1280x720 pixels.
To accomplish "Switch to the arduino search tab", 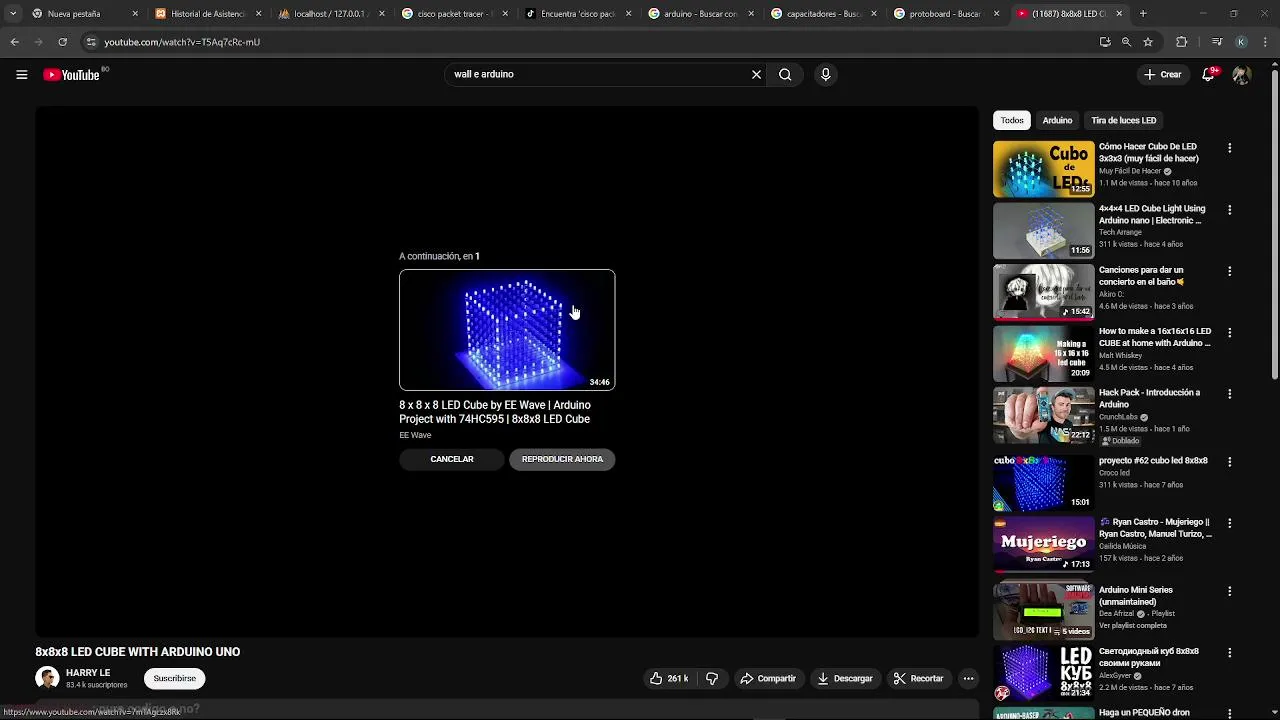I will click(700, 14).
